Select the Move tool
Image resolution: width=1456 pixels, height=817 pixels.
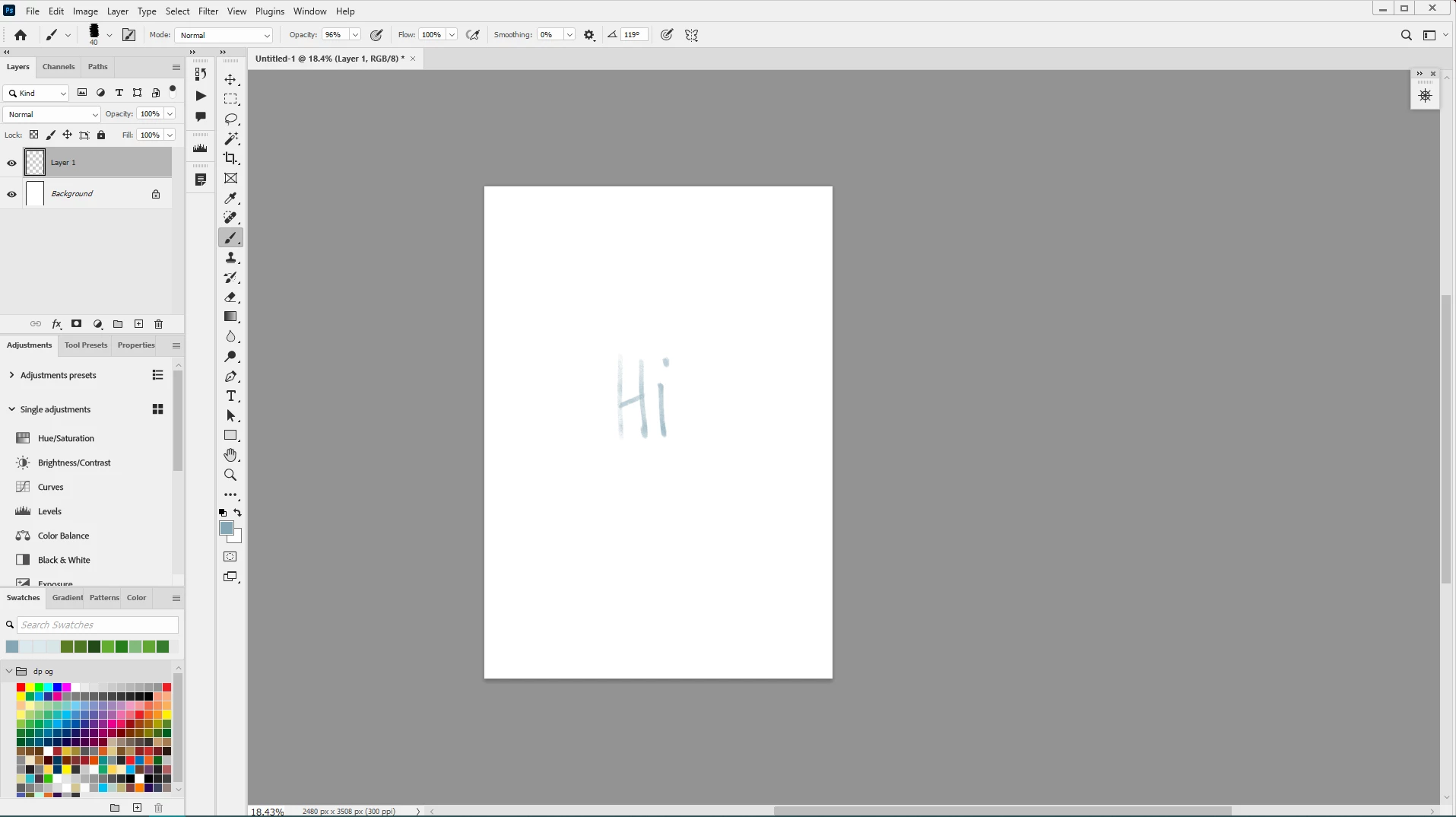click(230, 80)
